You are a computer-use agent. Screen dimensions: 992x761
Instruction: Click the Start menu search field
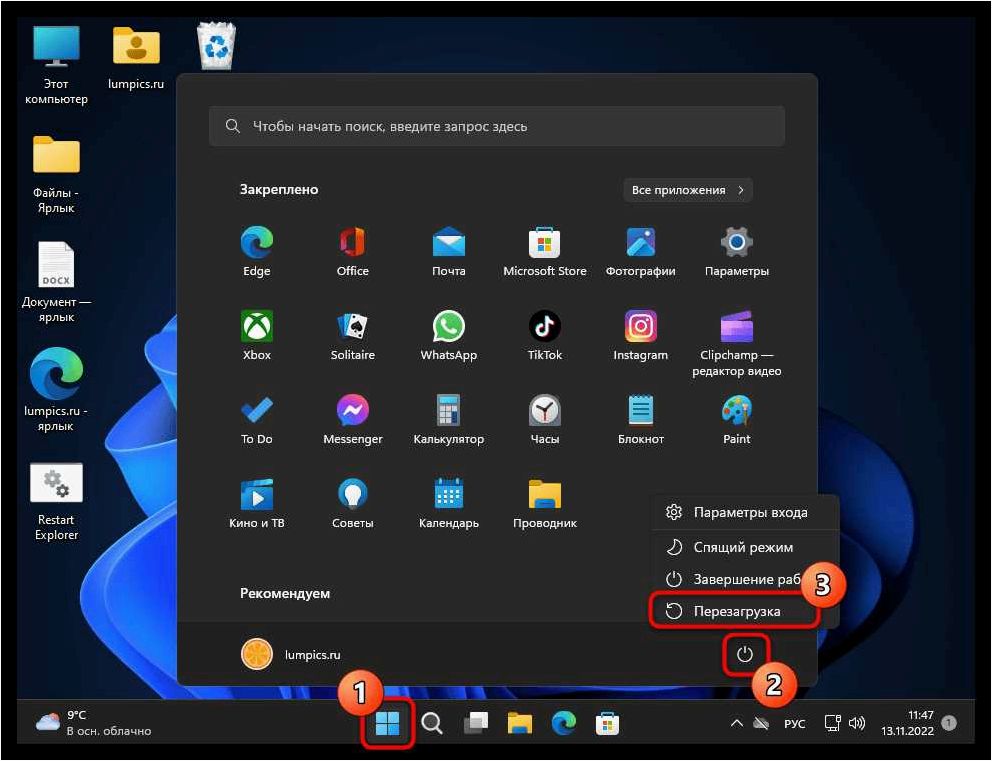[x=497, y=126]
